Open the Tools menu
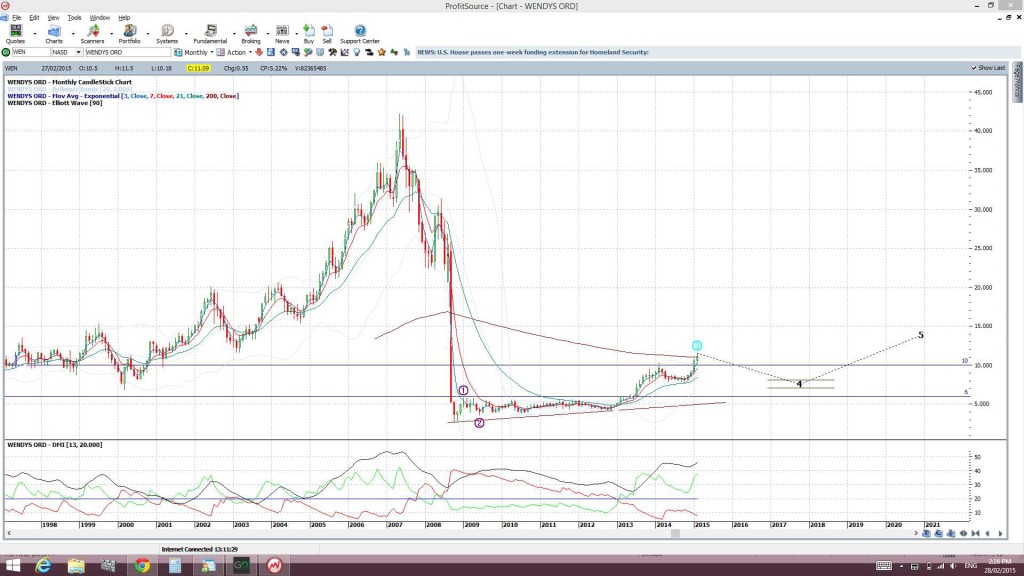 74,18
